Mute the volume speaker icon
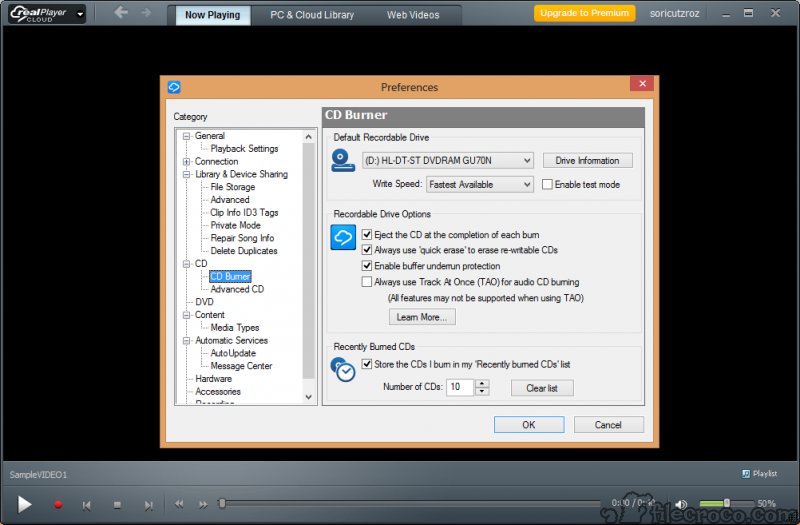Viewport: 800px width, 525px height. (681, 504)
